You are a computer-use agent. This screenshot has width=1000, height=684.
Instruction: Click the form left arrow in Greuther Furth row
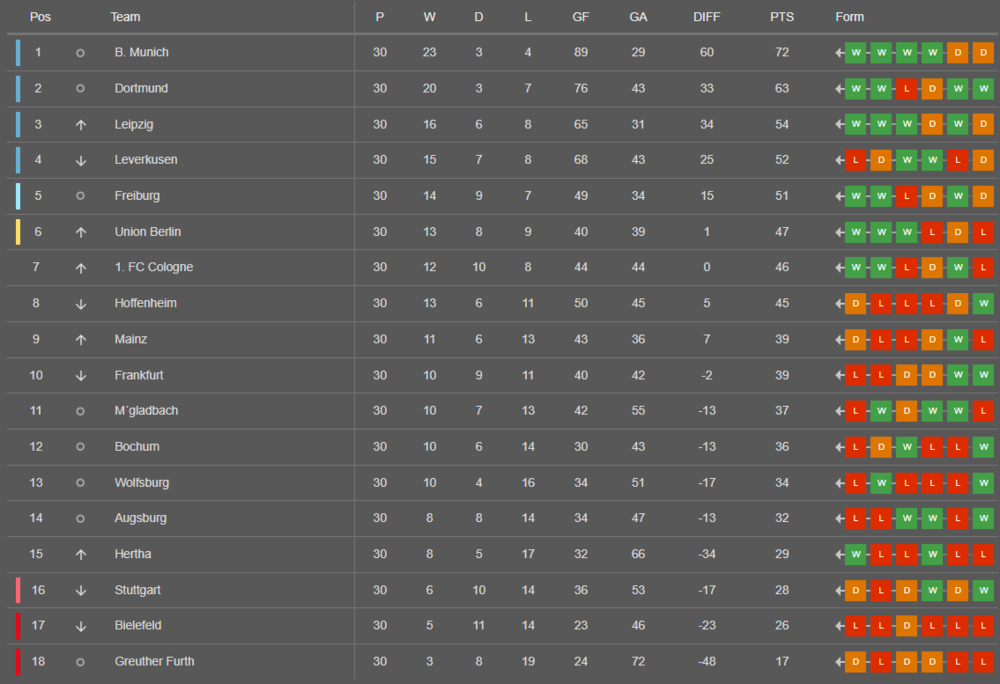pos(839,662)
